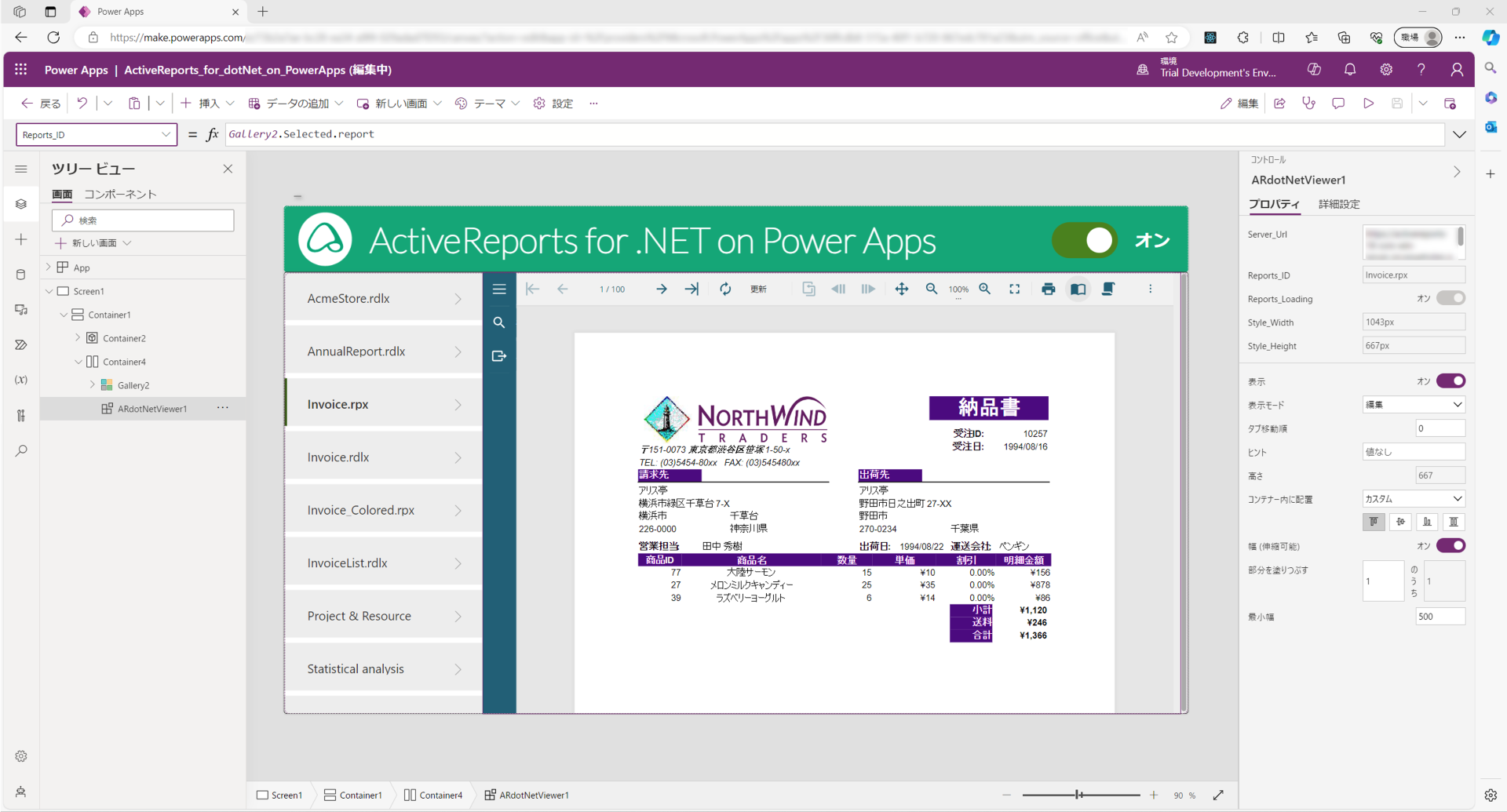Click the Publish icon in command bar
This screenshot has height=812, width=1507.
click(x=1450, y=103)
